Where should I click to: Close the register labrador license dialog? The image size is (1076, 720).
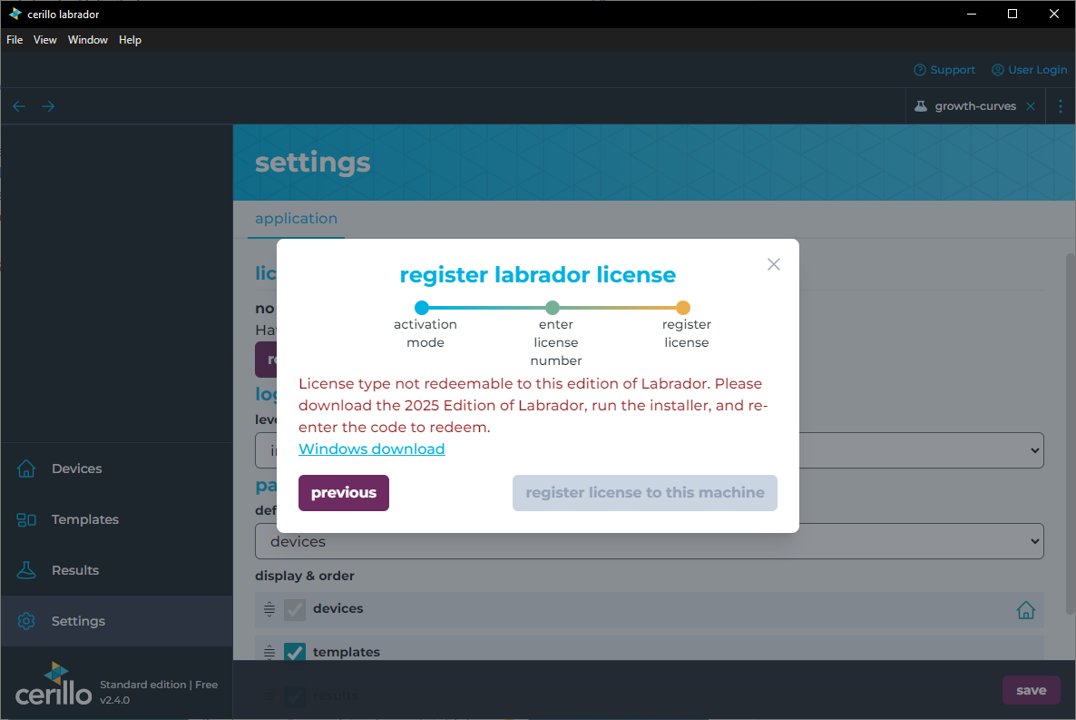pyautogui.click(x=773, y=264)
